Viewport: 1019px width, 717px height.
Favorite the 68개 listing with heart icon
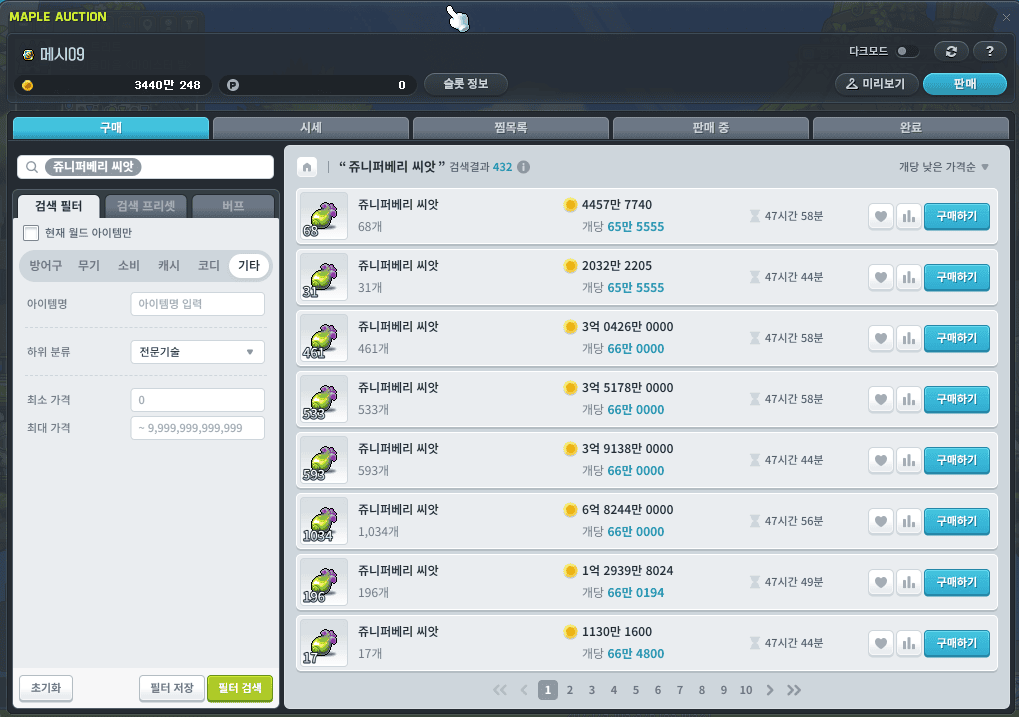click(x=881, y=216)
